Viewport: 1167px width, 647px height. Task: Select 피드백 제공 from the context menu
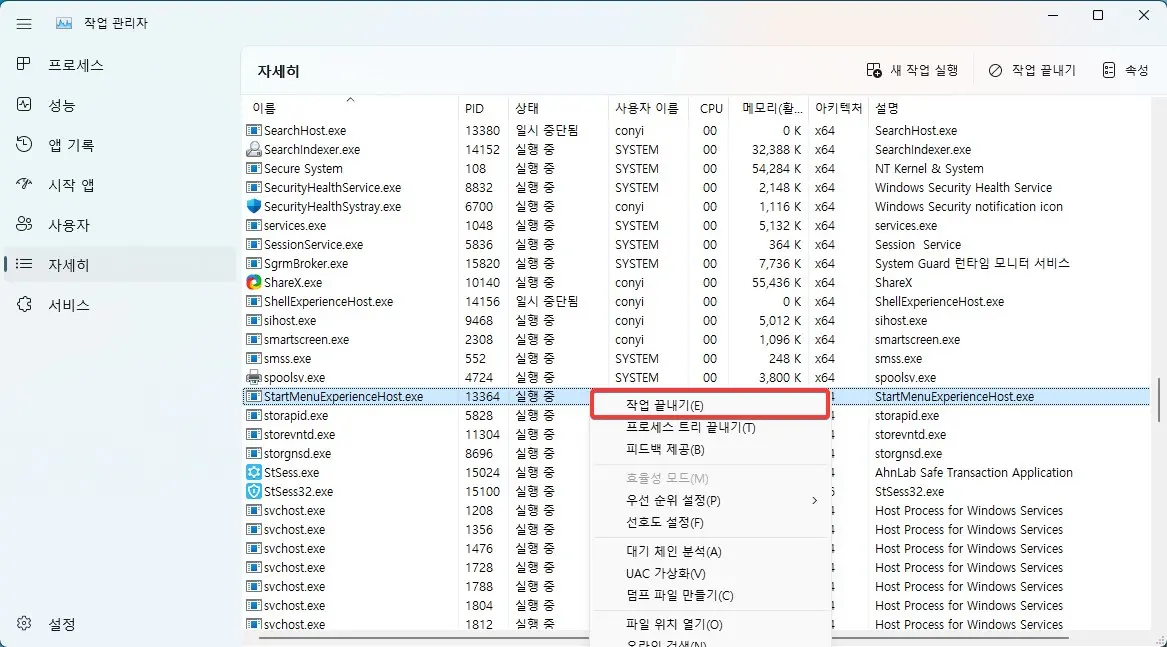coord(662,451)
